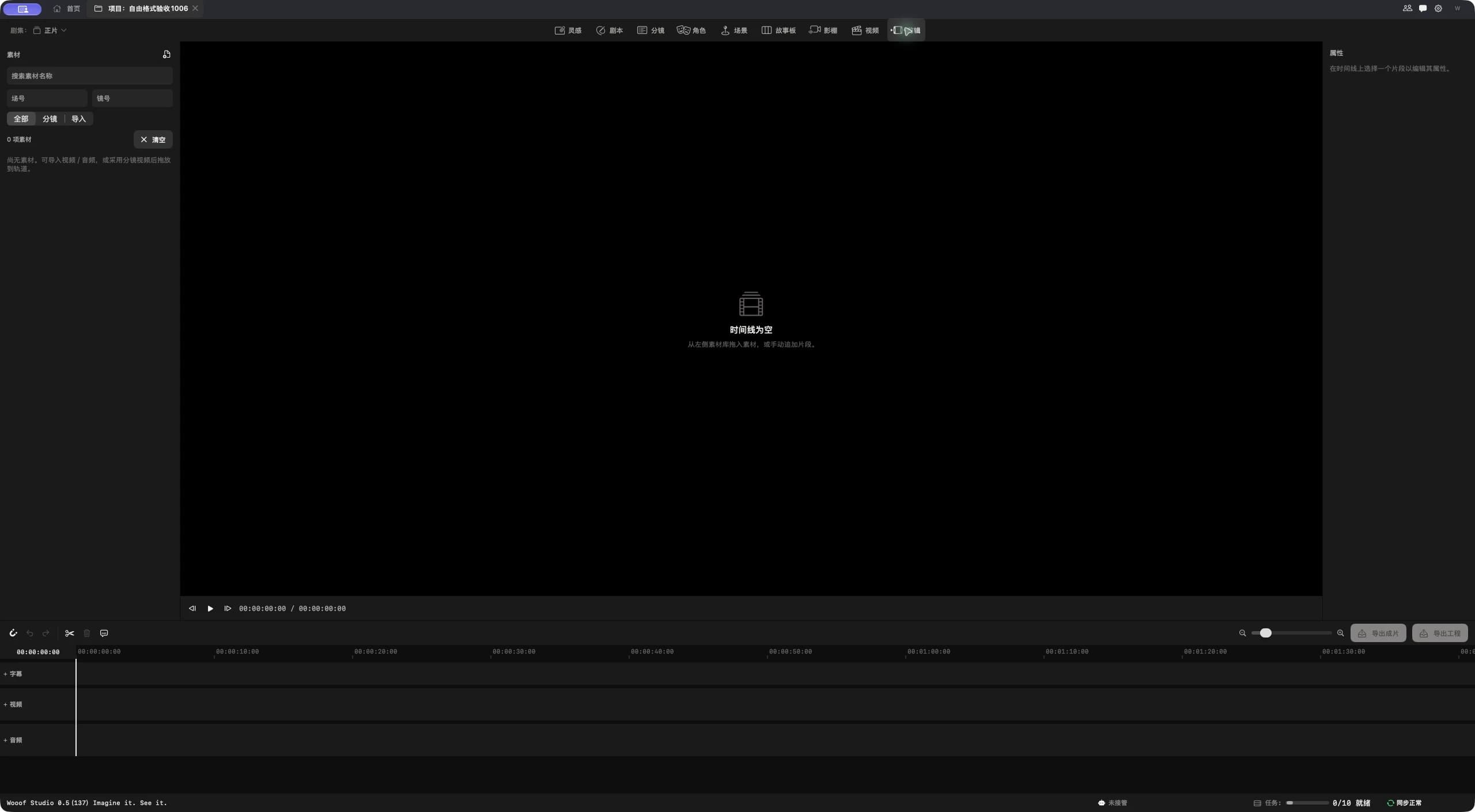Go to the 分镜 tab in top navigation
This screenshot has height=812, width=1475.
pyautogui.click(x=651, y=30)
